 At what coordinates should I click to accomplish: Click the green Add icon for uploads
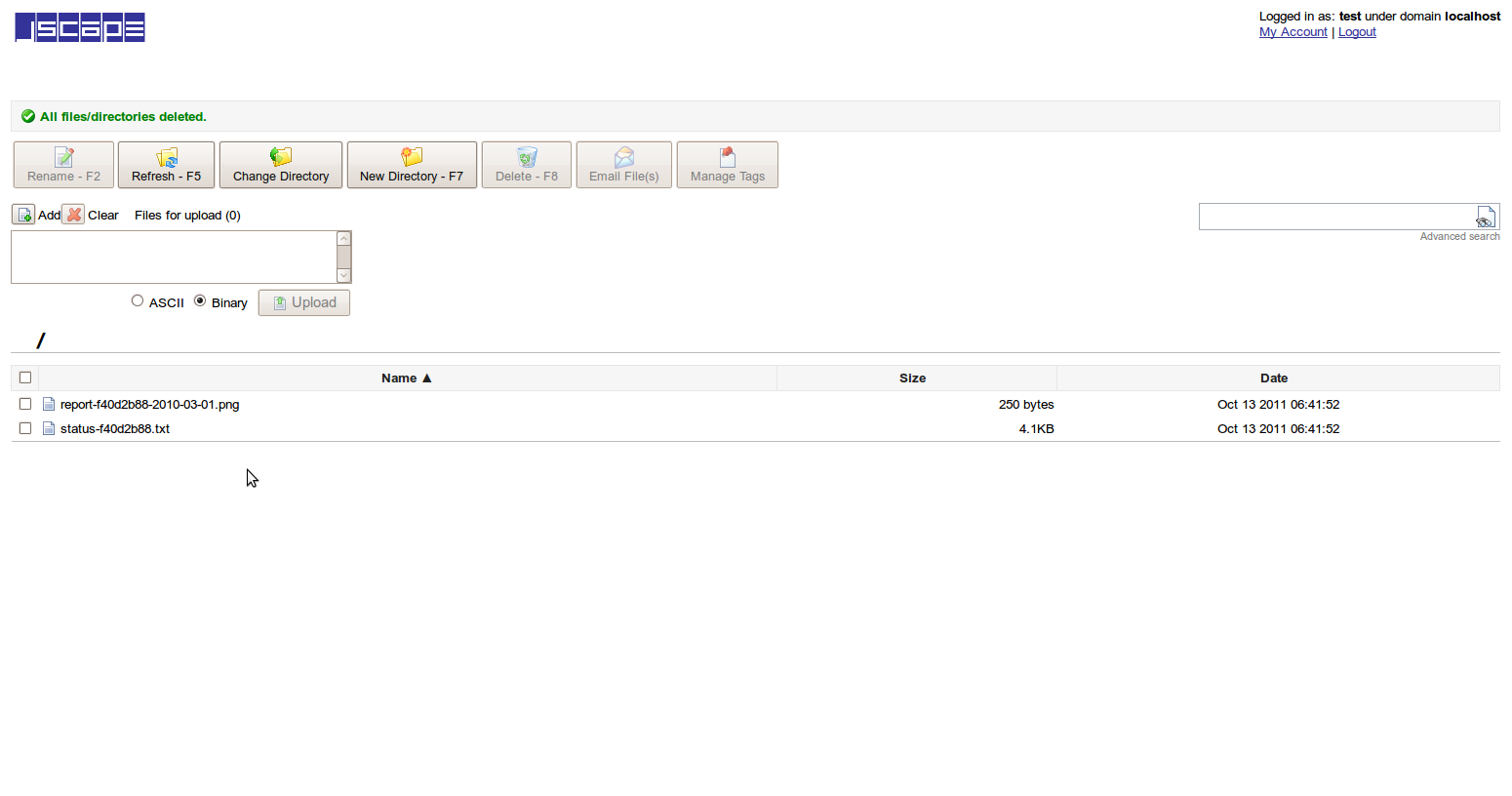(23, 215)
